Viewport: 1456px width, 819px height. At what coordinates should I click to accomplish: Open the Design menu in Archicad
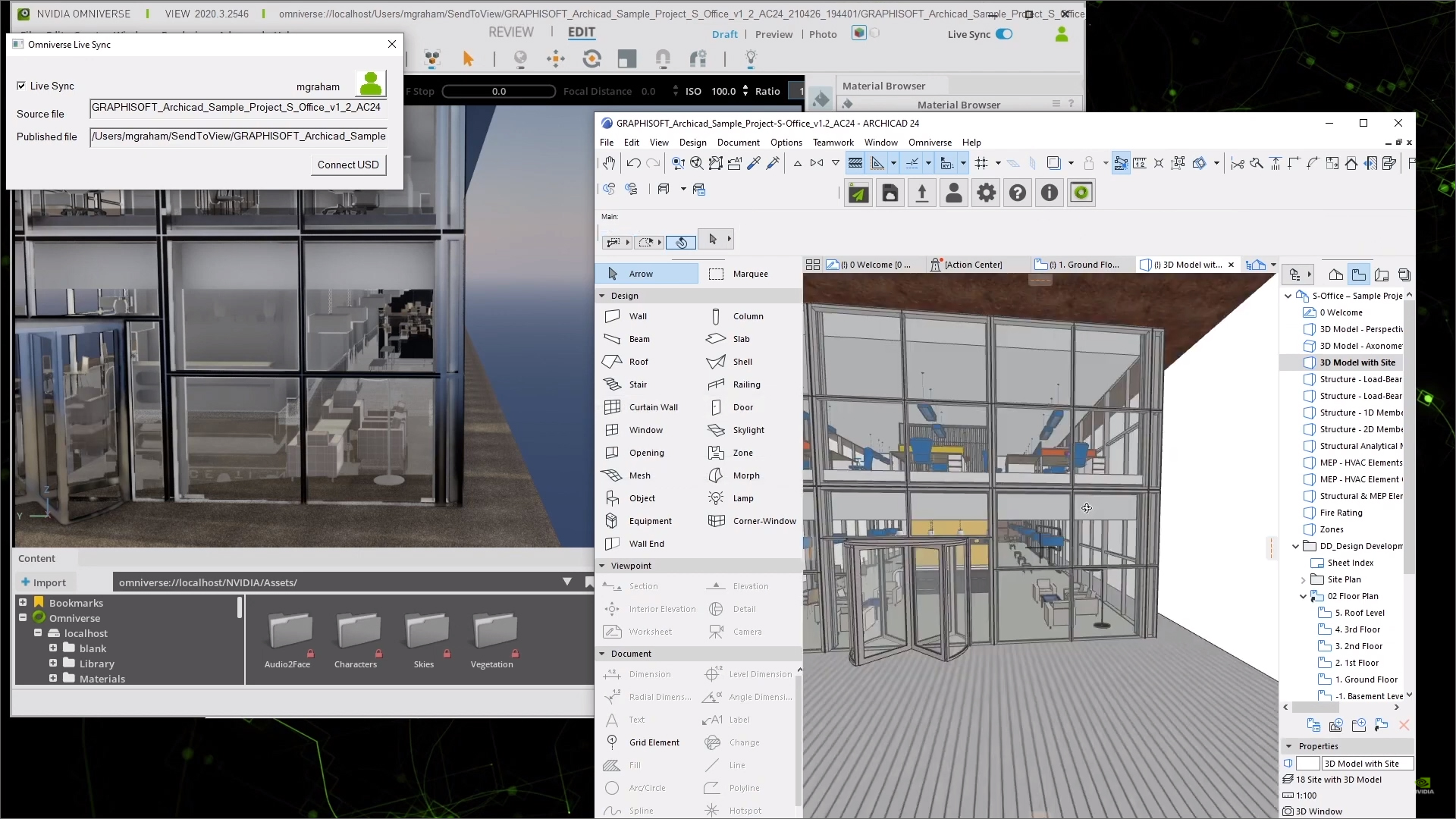point(692,143)
